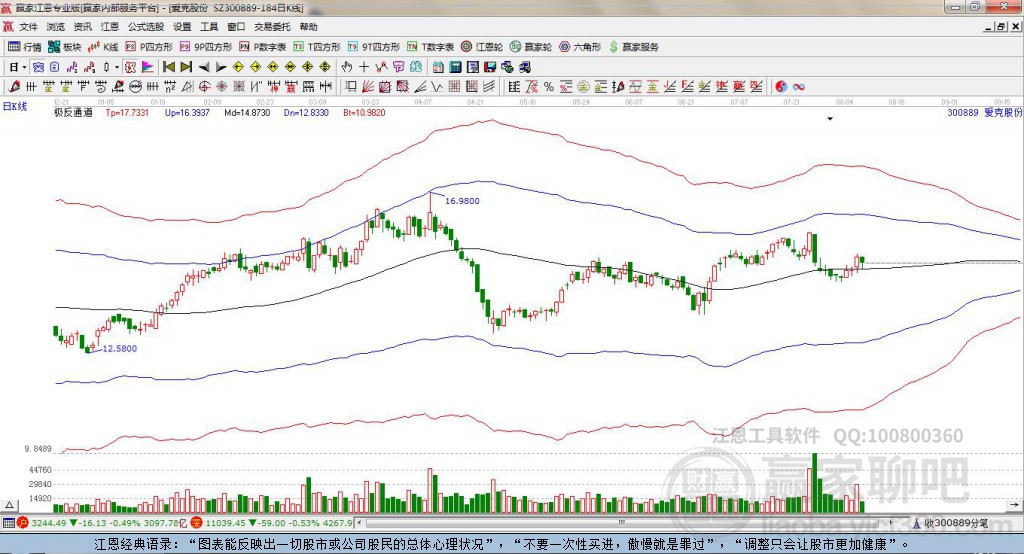Viewport: 1024px width, 554px height.
Task: Click the yin-yang icon in drawing toolbar
Action: coord(781,86)
